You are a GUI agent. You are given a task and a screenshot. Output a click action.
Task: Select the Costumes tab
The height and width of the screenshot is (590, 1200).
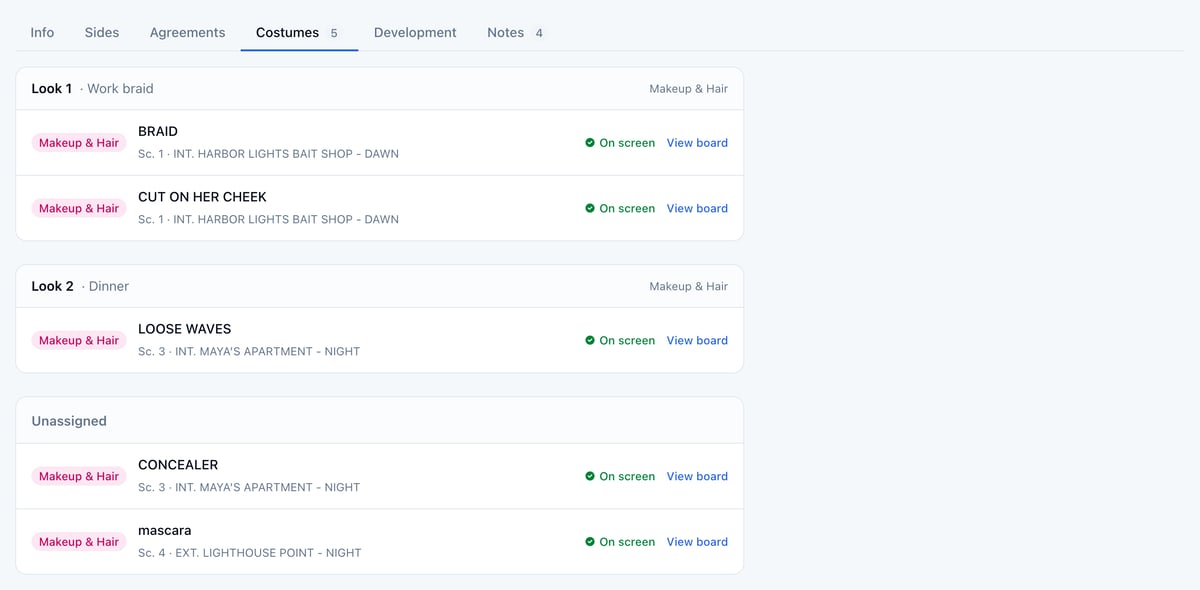(299, 32)
